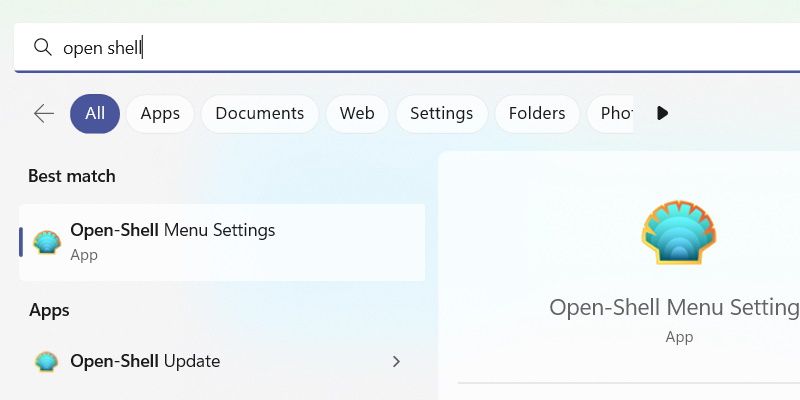Click the "Best match" heading
The height and width of the screenshot is (400, 800).
pos(72,176)
